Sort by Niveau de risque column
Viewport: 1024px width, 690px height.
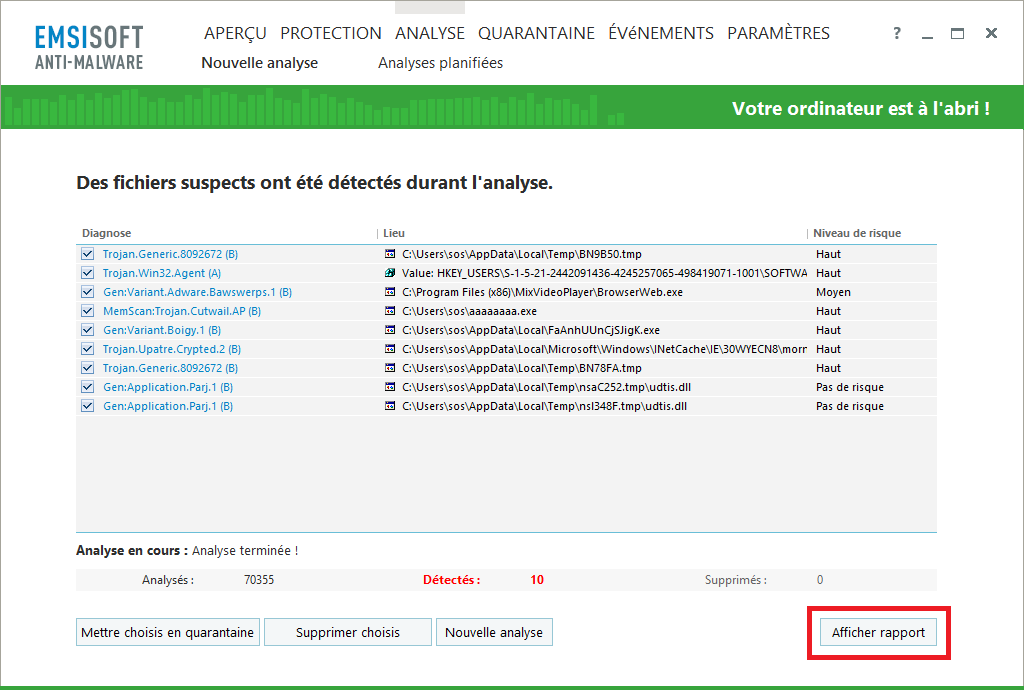pos(856,233)
